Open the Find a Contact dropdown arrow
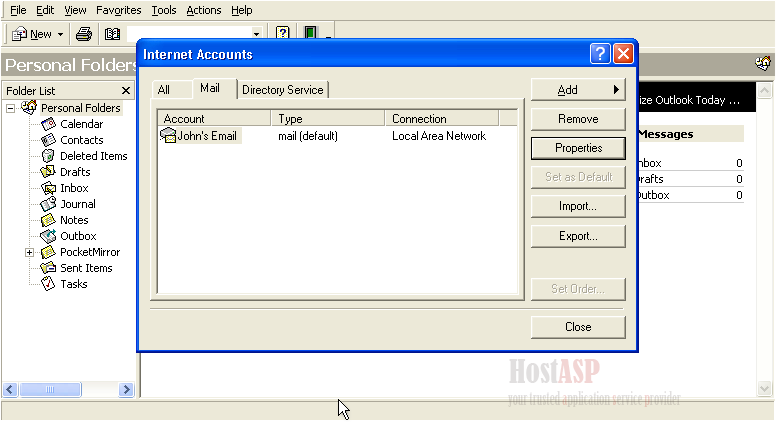Image resolution: width=776 pixels, height=422 pixels. [x=256, y=34]
